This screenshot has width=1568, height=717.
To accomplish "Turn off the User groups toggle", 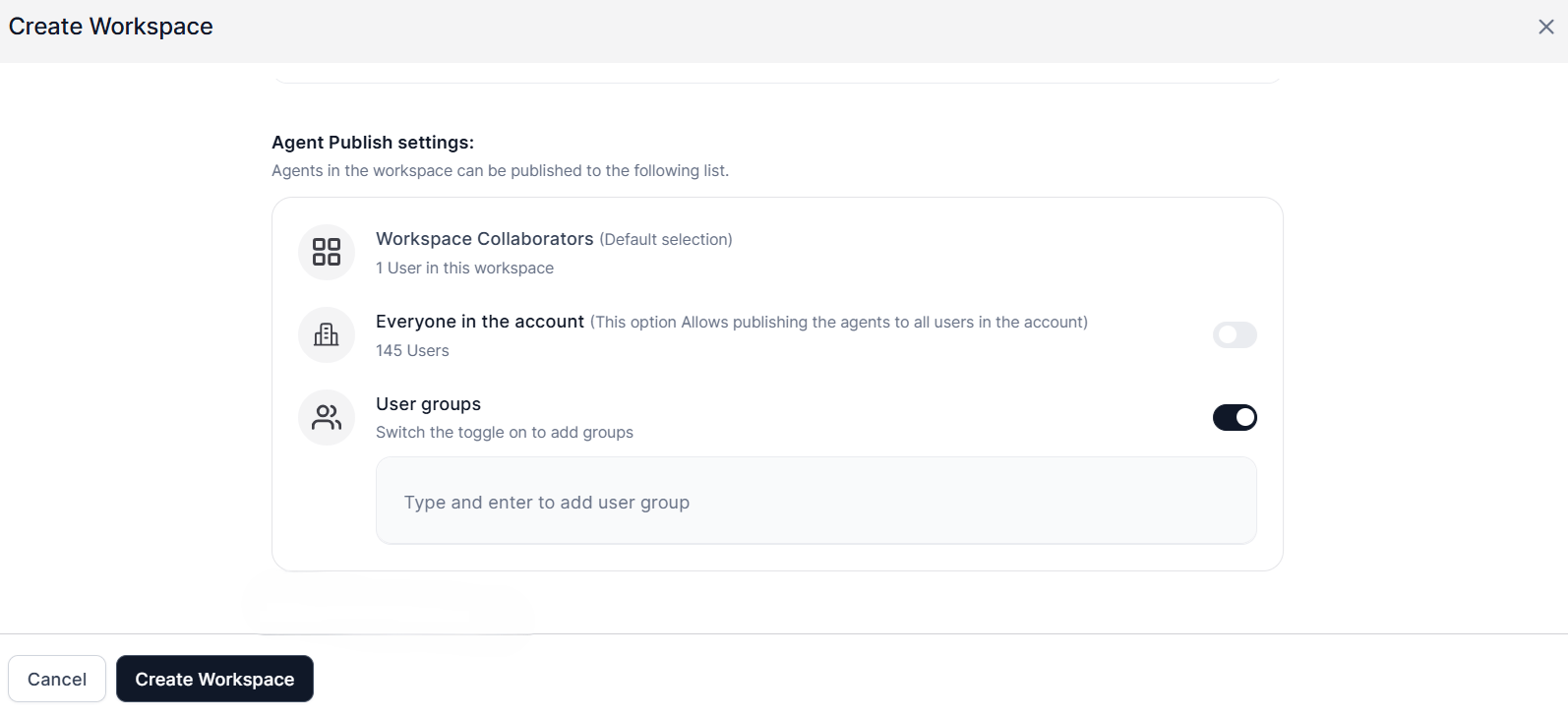I will pos(1235,417).
